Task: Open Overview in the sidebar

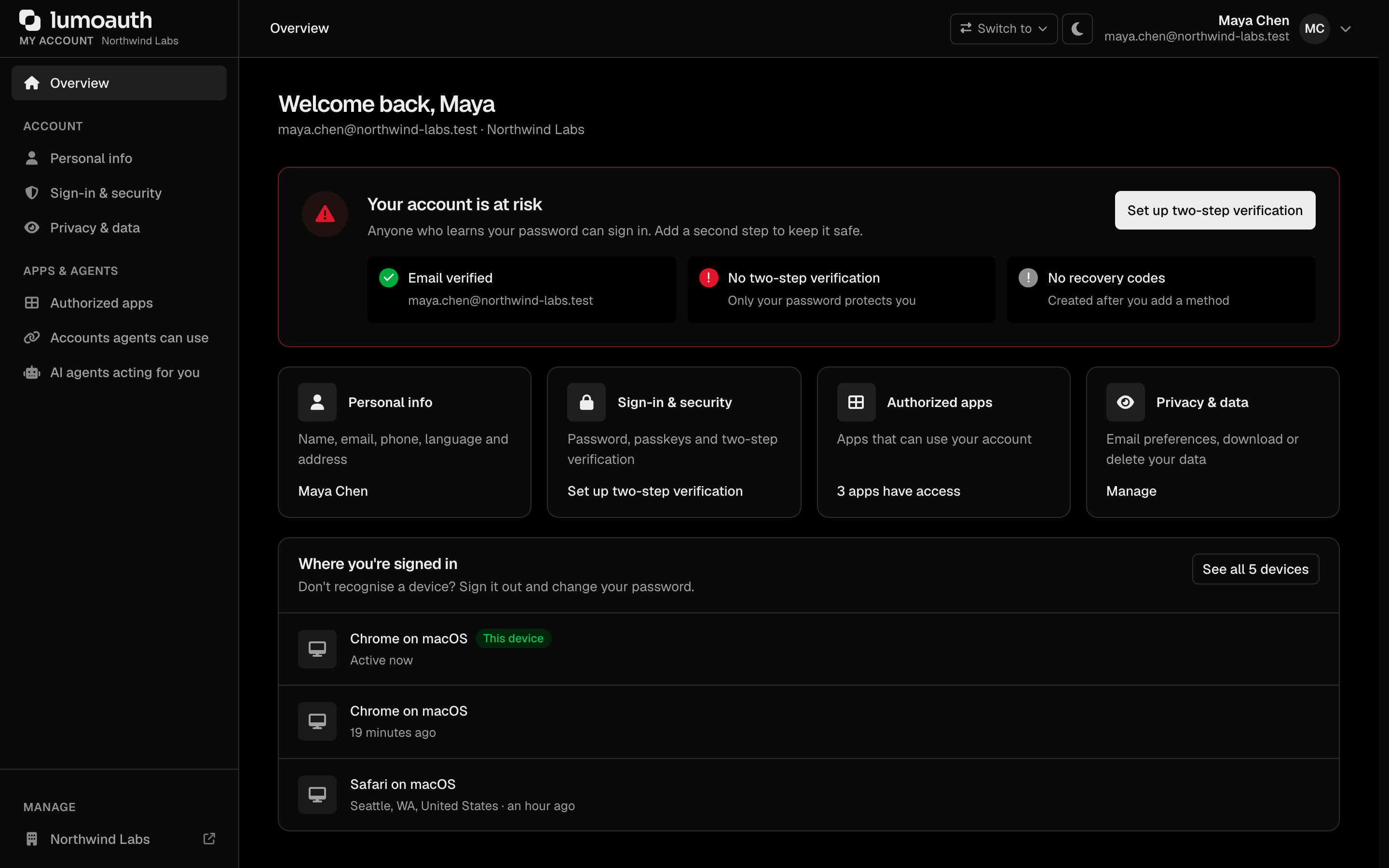Action: click(x=119, y=83)
